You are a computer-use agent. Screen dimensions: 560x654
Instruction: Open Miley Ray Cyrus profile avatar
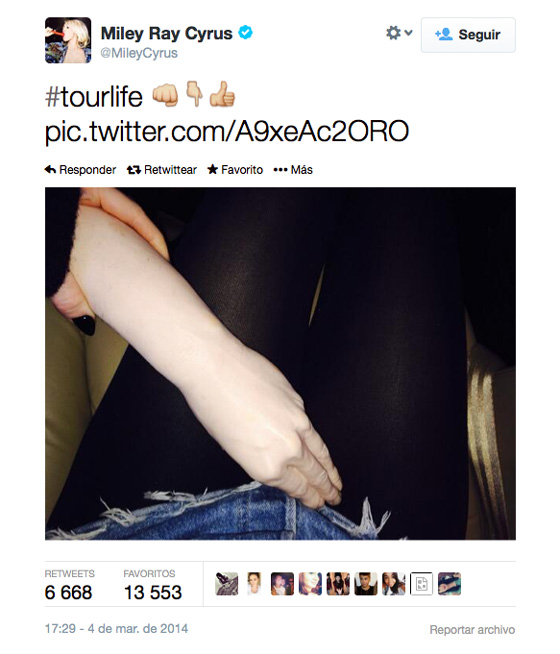point(68,40)
